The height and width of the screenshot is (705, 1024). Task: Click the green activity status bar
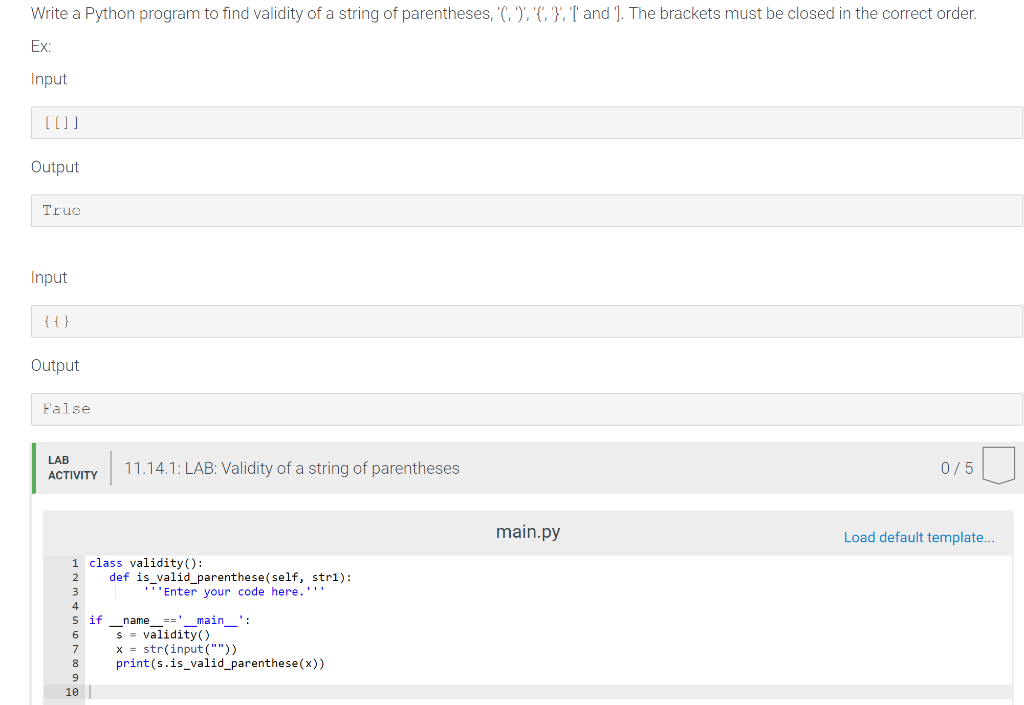pyautogui.click(x=33, y=467)
